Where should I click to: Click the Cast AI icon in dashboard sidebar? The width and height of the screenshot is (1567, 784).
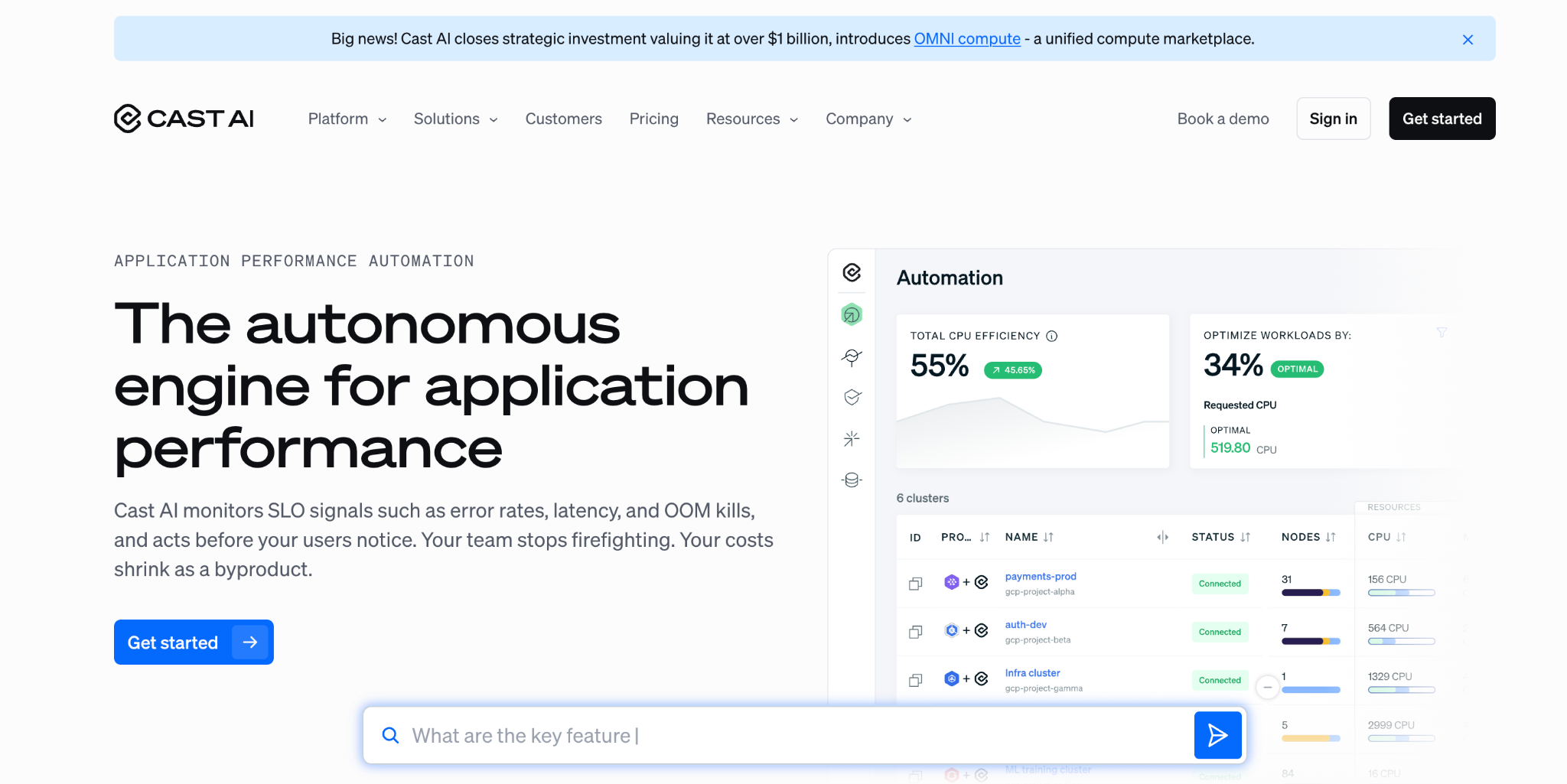pos(852,272)
